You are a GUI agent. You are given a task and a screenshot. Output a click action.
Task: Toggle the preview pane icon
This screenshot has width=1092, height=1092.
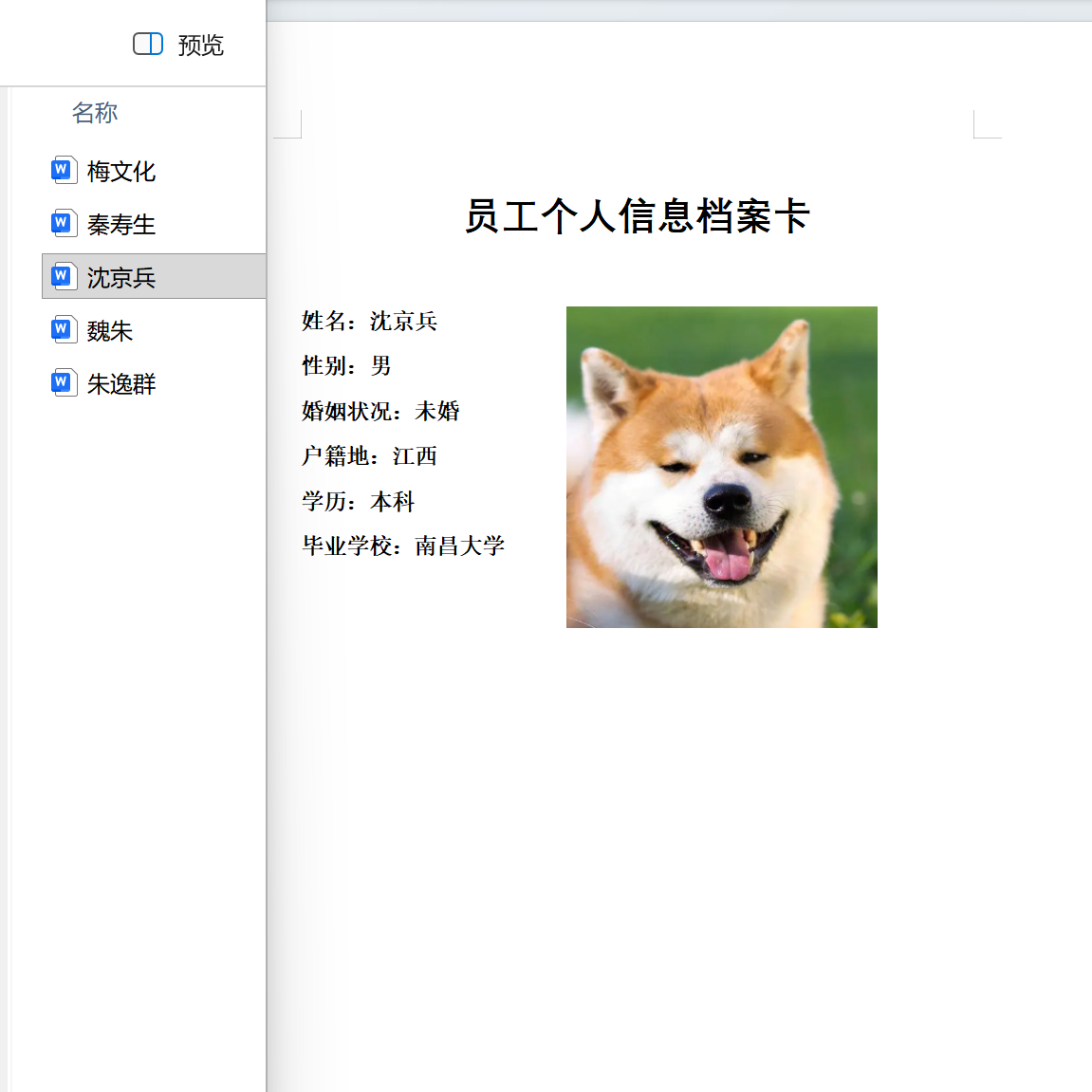click(x=148, y=44)
